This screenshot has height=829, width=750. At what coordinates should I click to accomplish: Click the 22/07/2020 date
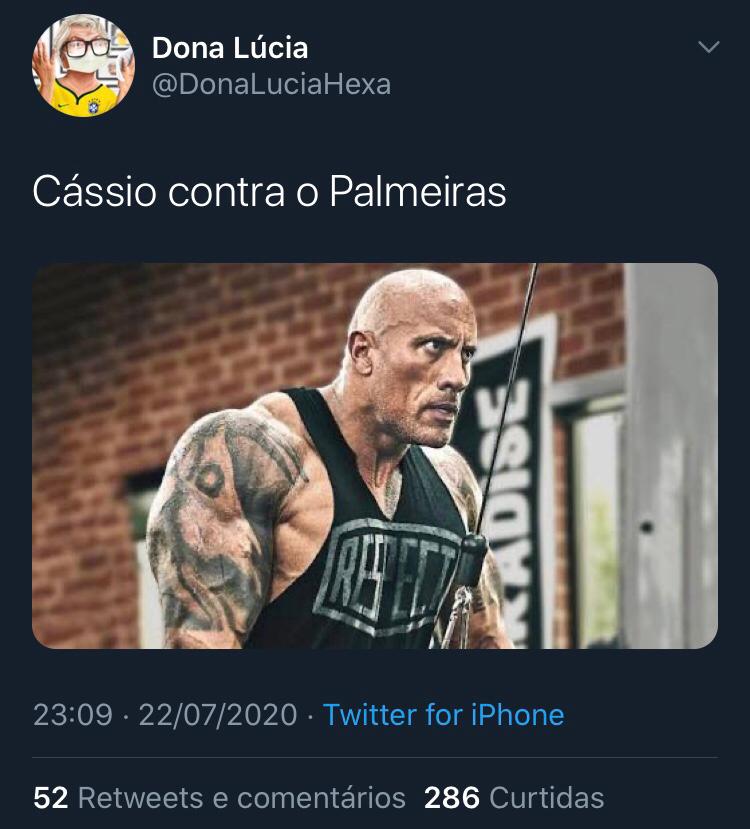[x=218, y=715]
